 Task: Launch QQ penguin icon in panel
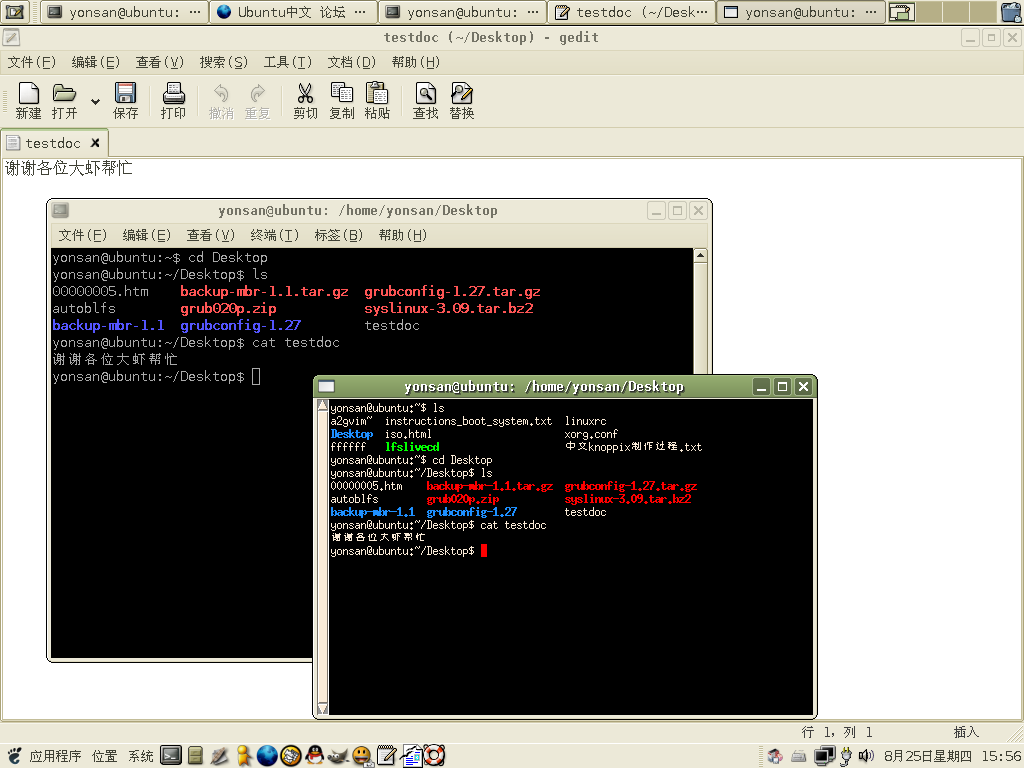tap(315, 756)
